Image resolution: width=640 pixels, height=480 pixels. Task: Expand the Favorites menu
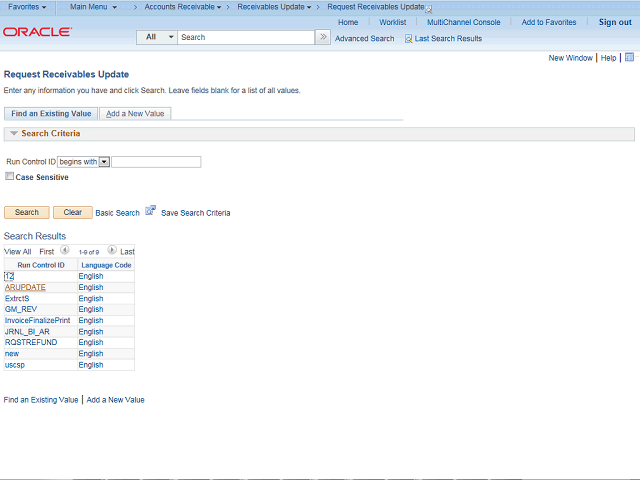pos(27,7)
